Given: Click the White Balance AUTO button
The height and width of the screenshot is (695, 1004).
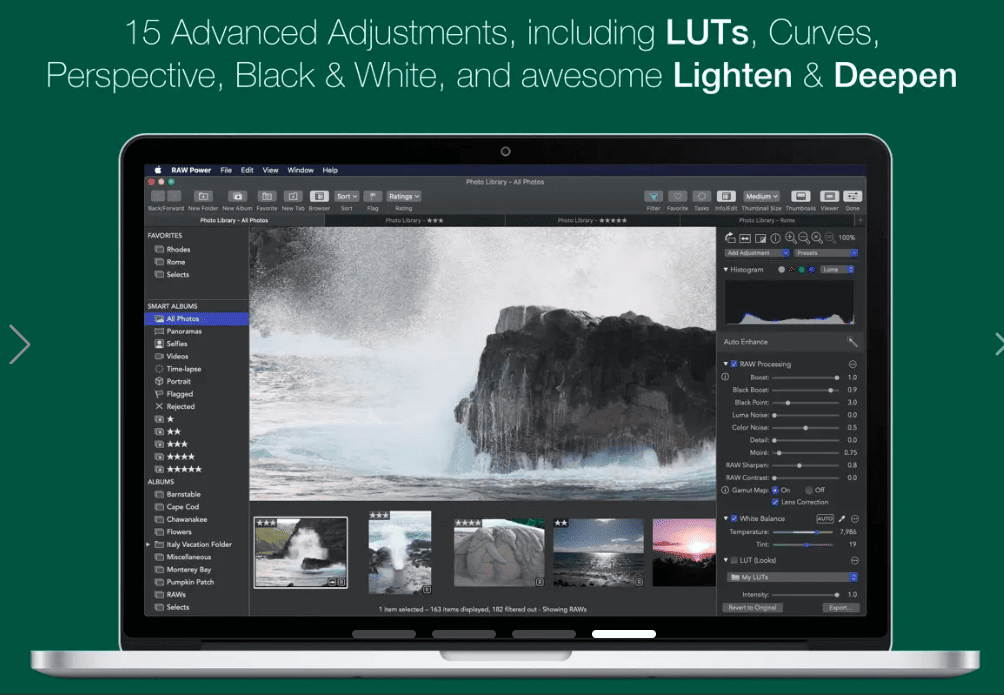Looking at the screenshot, I should pos(825,518).
